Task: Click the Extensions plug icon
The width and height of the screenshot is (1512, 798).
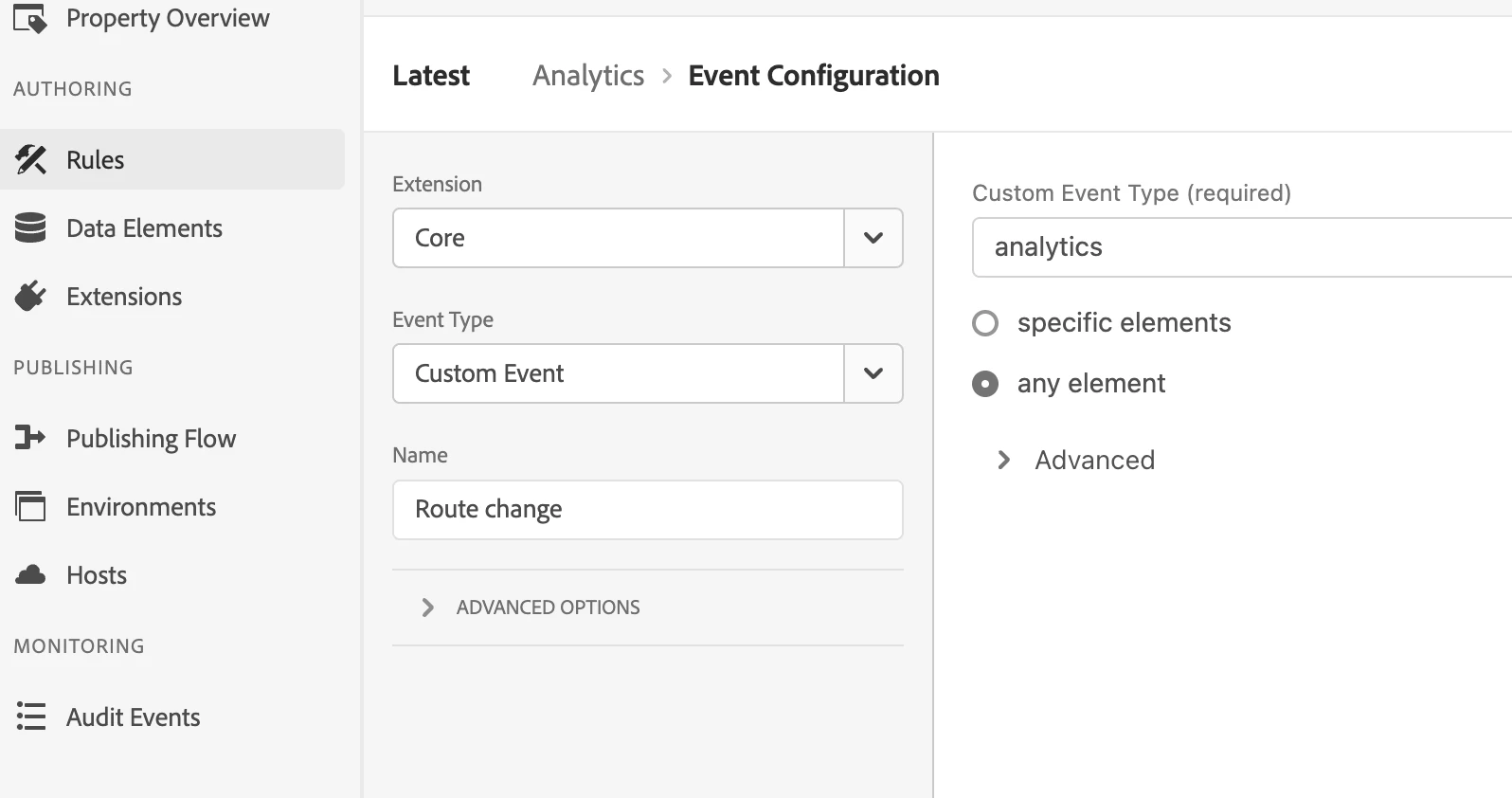Action: coord(30,297)
